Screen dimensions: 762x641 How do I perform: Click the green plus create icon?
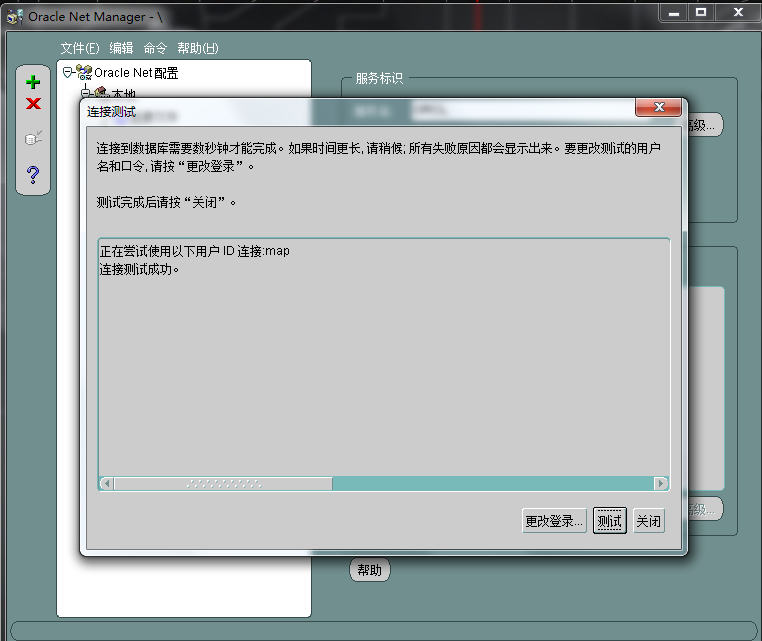click(33, 82)
